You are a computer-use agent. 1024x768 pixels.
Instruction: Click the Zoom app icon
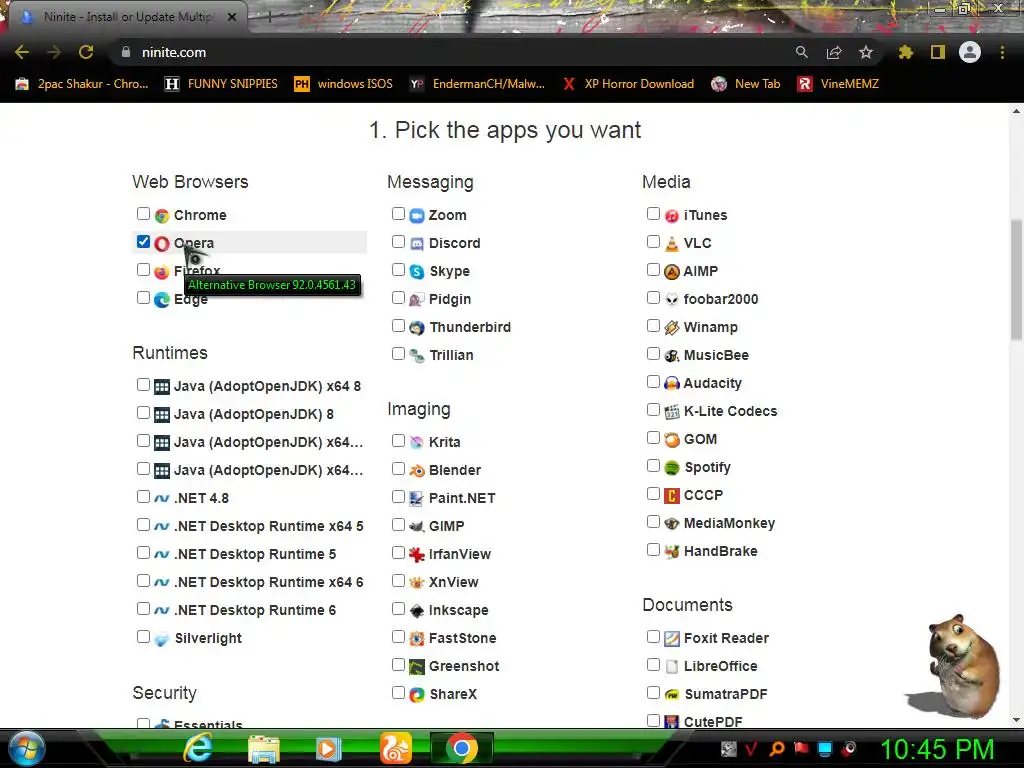[x=417, y=216]
